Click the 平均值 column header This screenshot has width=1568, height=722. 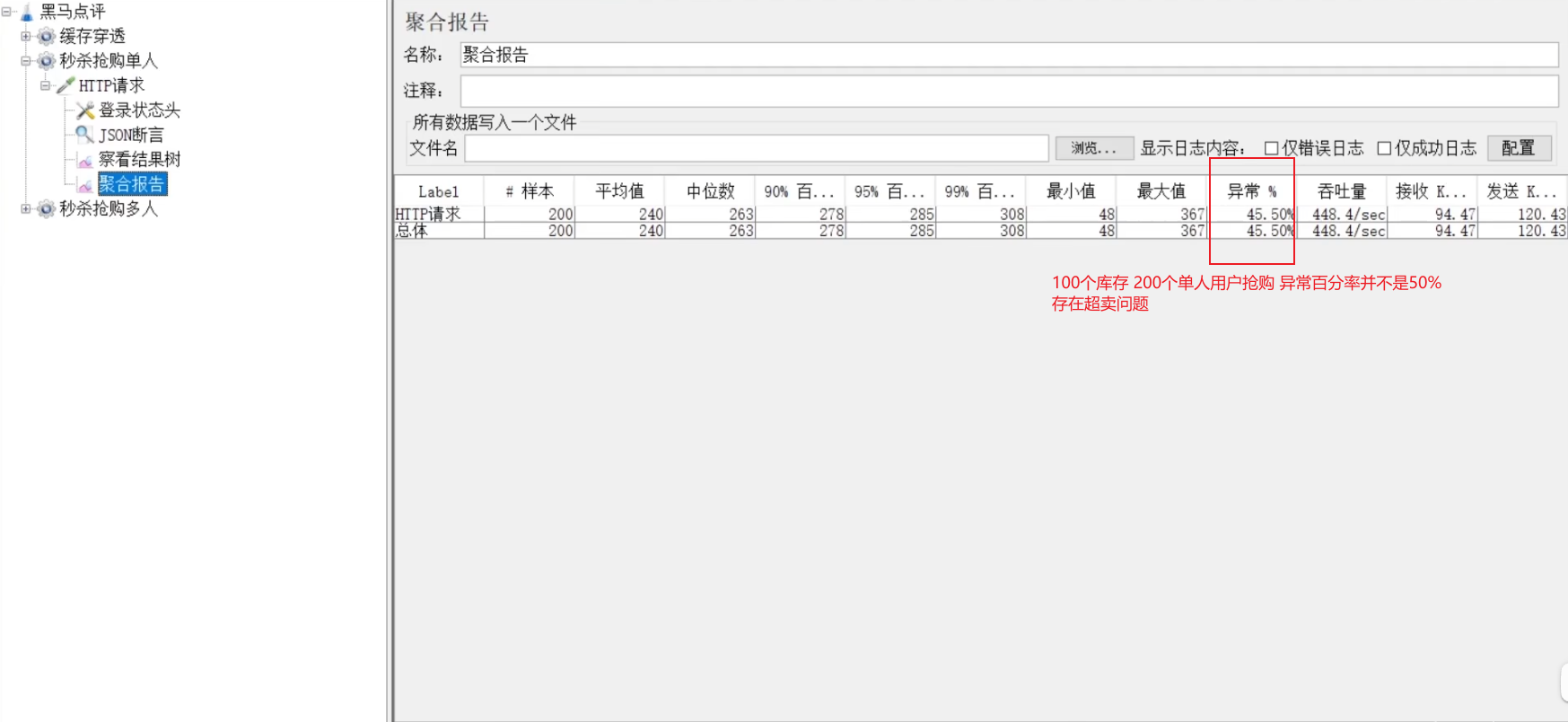[x=620, y=191]
